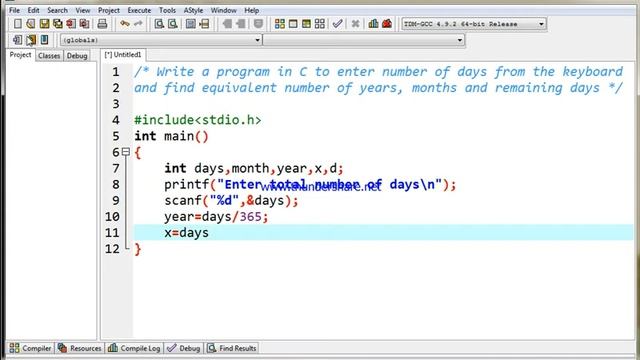Collapse the code fold at line 6
The height and width of the screenshot is (360, 640).
[126, 152]
